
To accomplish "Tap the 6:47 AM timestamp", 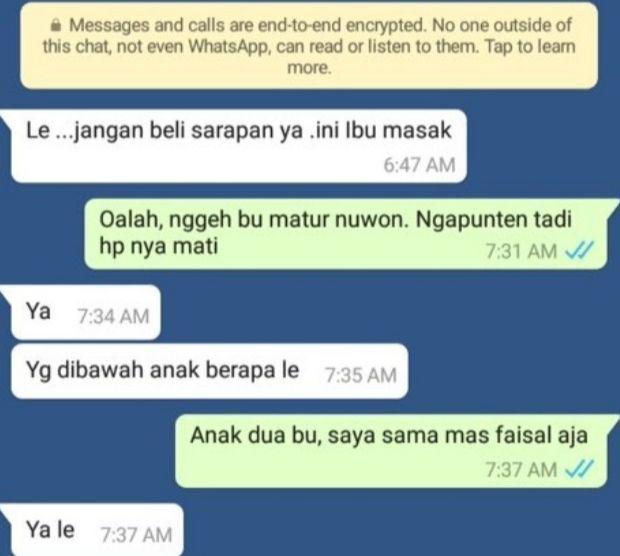I will (x=419, y=165).
